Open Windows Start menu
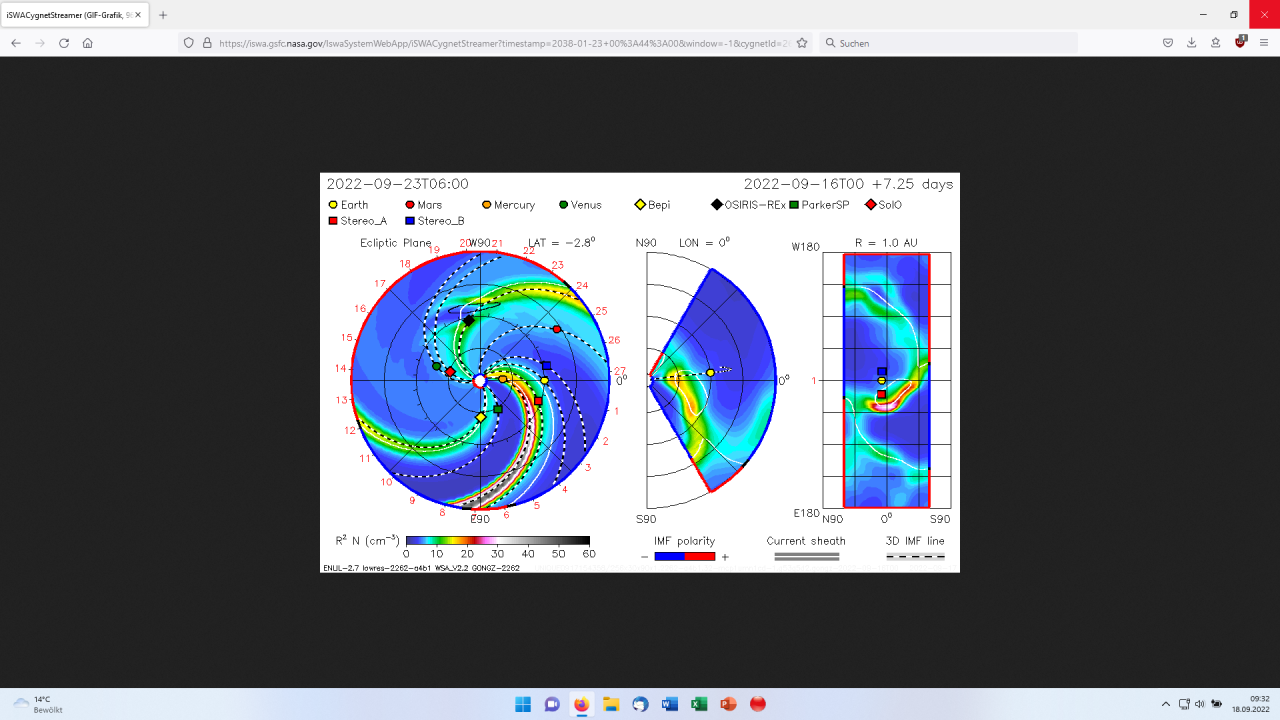1280x720 pixels. [523, 704]
